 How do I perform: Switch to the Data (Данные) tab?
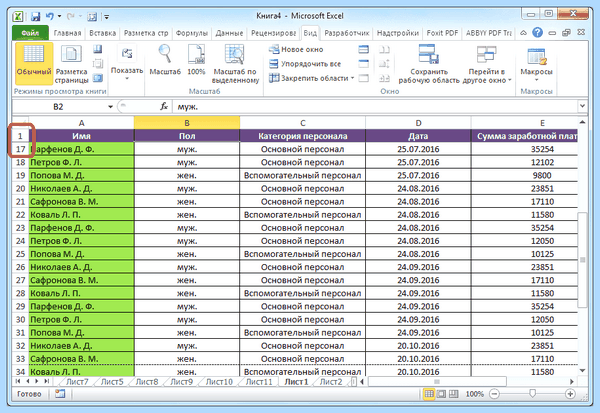[x=229, y=33]
